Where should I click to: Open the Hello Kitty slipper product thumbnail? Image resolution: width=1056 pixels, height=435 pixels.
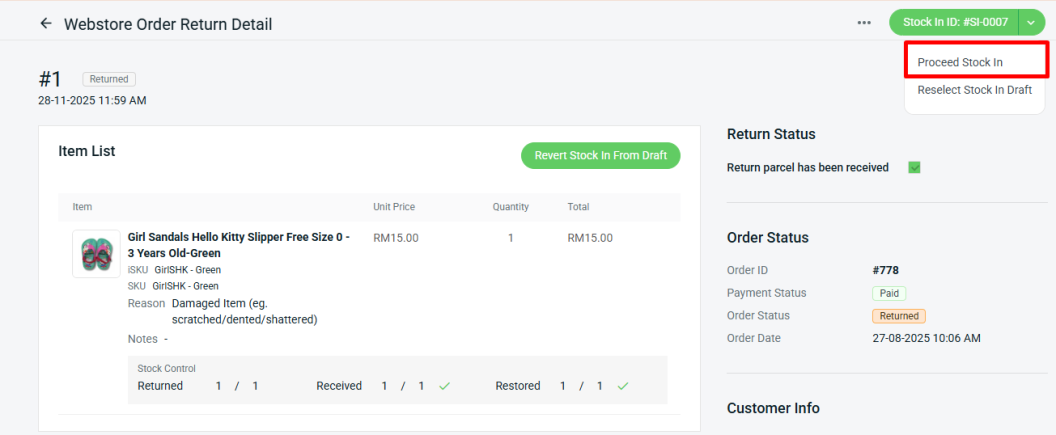click(x=97, y=254)
